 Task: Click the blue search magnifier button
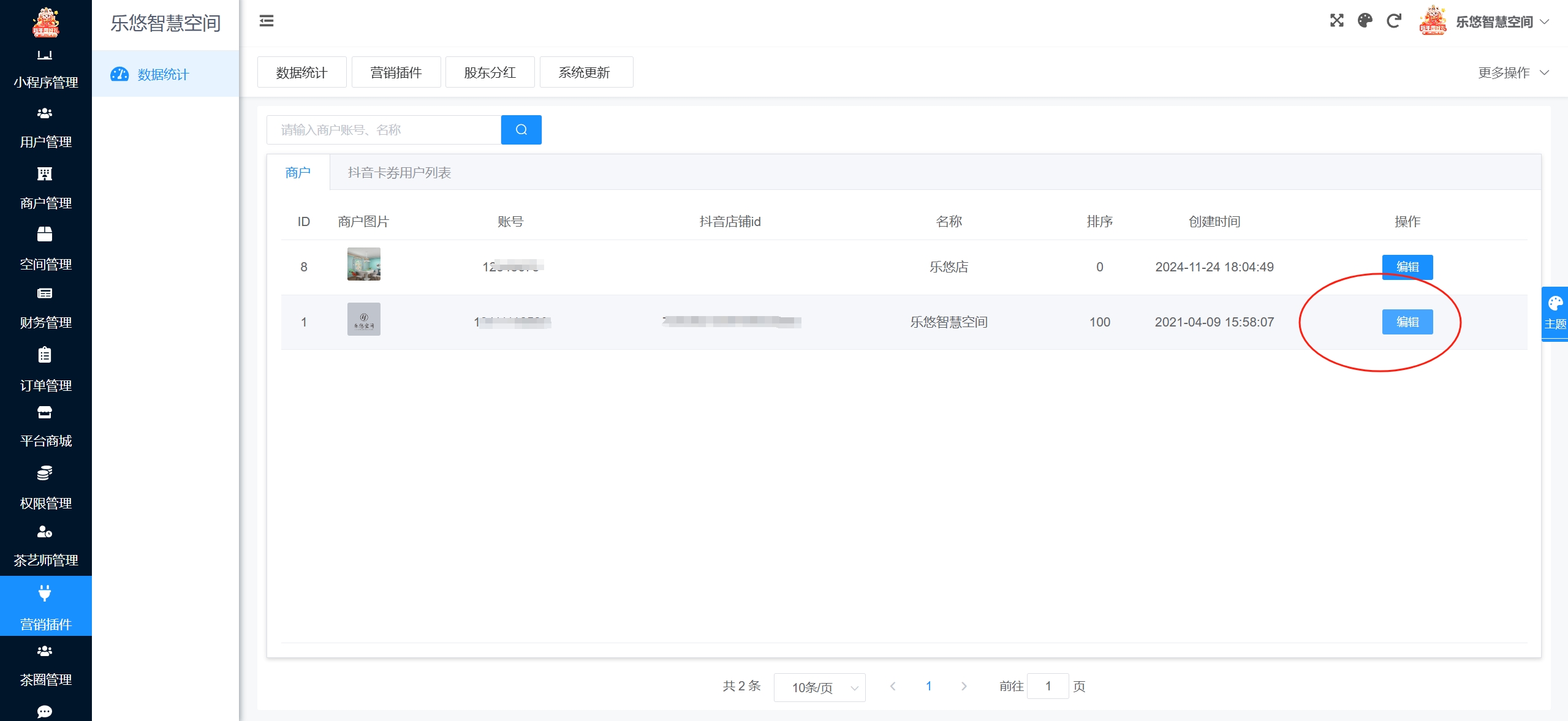pyautogui.click(x=520, y=129)
